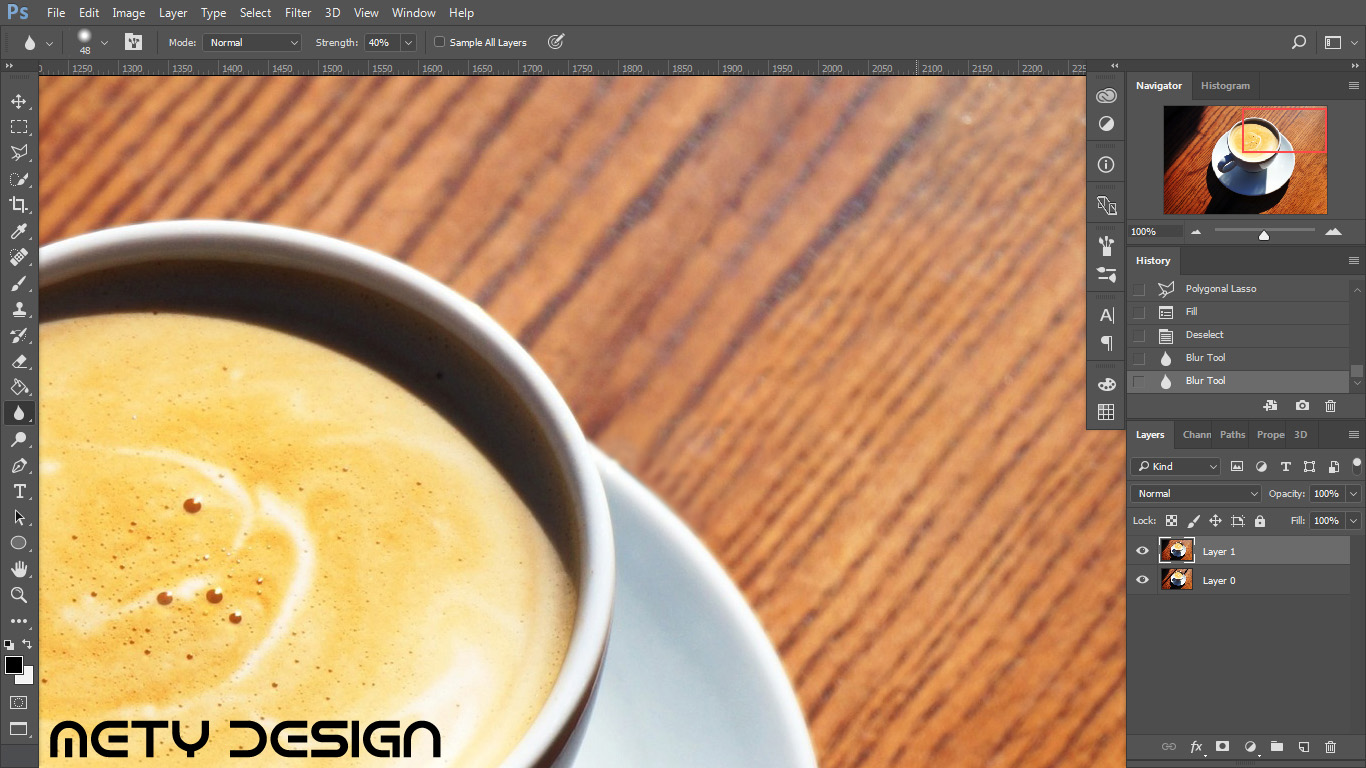1366x768 pixels.
Task: Select the Eraser tool
Action: click(x=18, y=361)
